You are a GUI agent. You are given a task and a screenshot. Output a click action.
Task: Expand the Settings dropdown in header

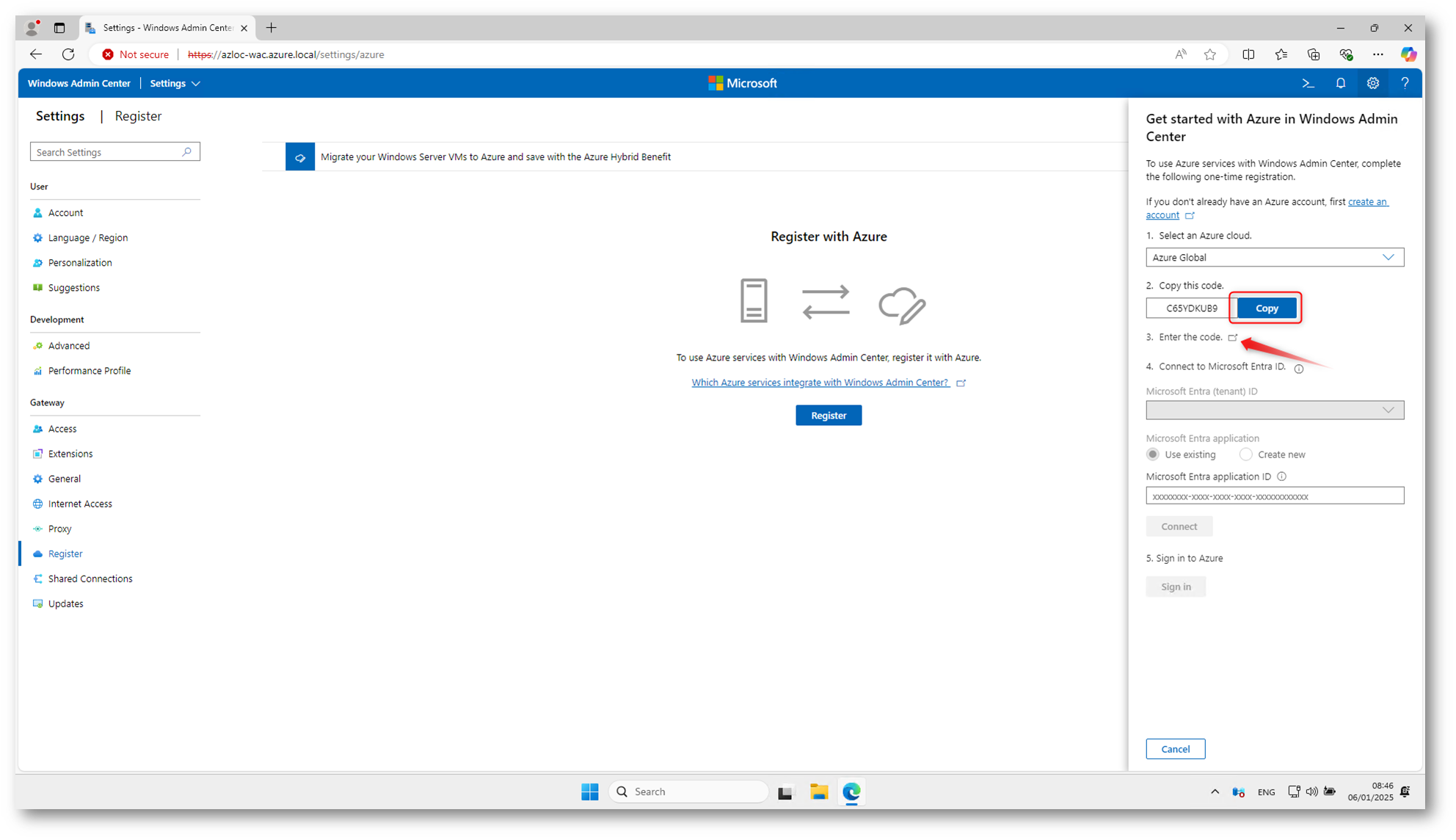[x=175, y=84]
